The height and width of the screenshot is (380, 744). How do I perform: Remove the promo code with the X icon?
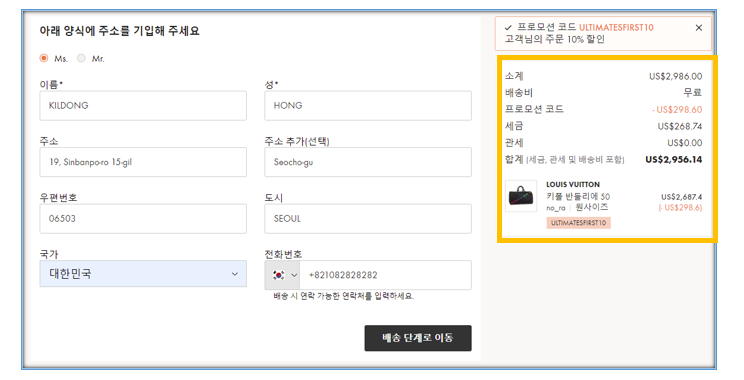(x=698, y=28)
